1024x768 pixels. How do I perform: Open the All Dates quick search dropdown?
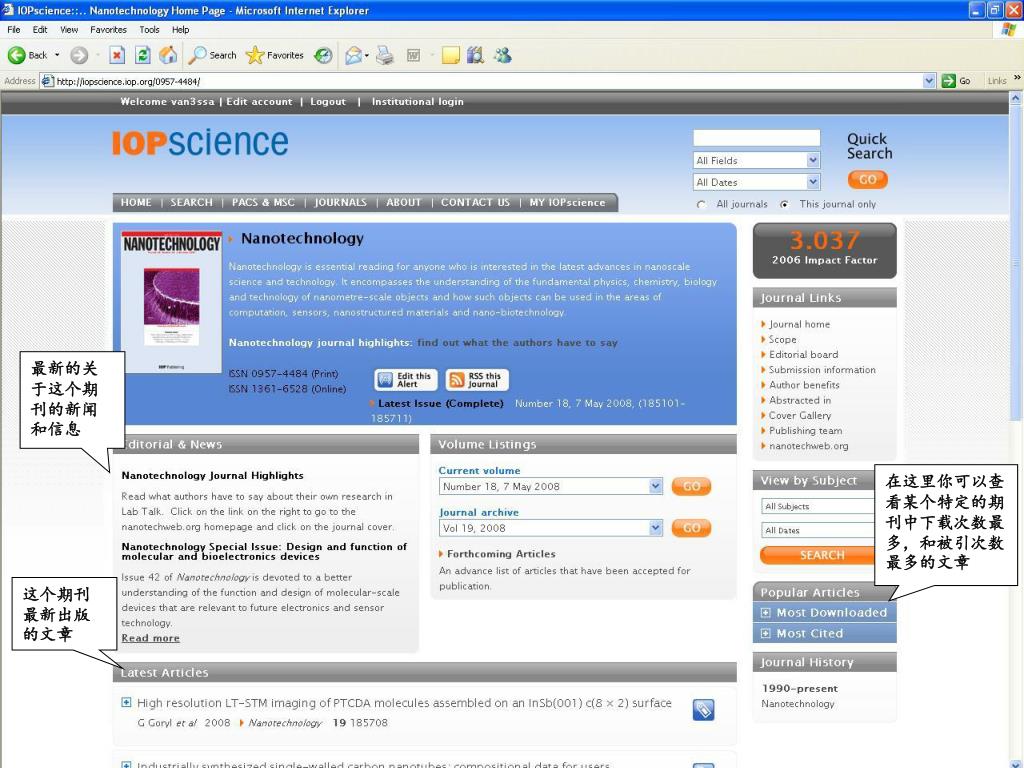click(756, 182)
